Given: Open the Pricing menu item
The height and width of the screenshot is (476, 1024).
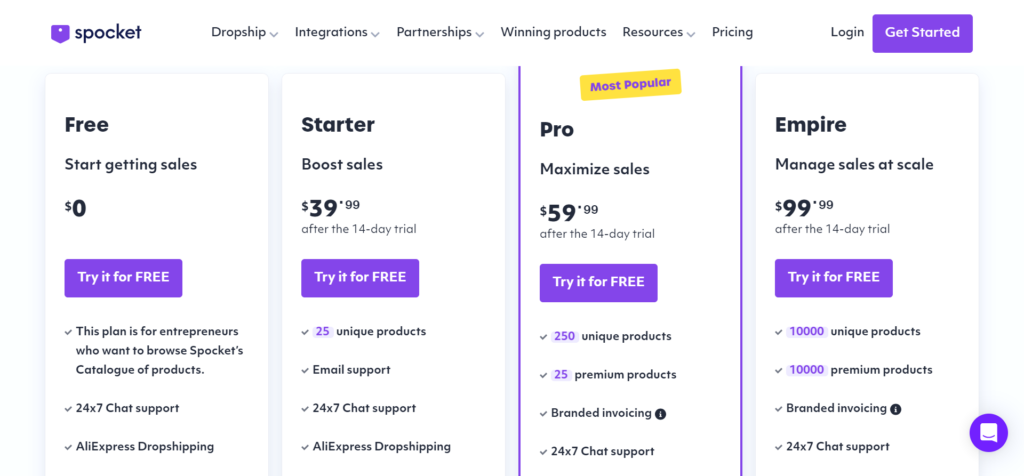Looking at the screenshot, I should (x=732, y=32).
